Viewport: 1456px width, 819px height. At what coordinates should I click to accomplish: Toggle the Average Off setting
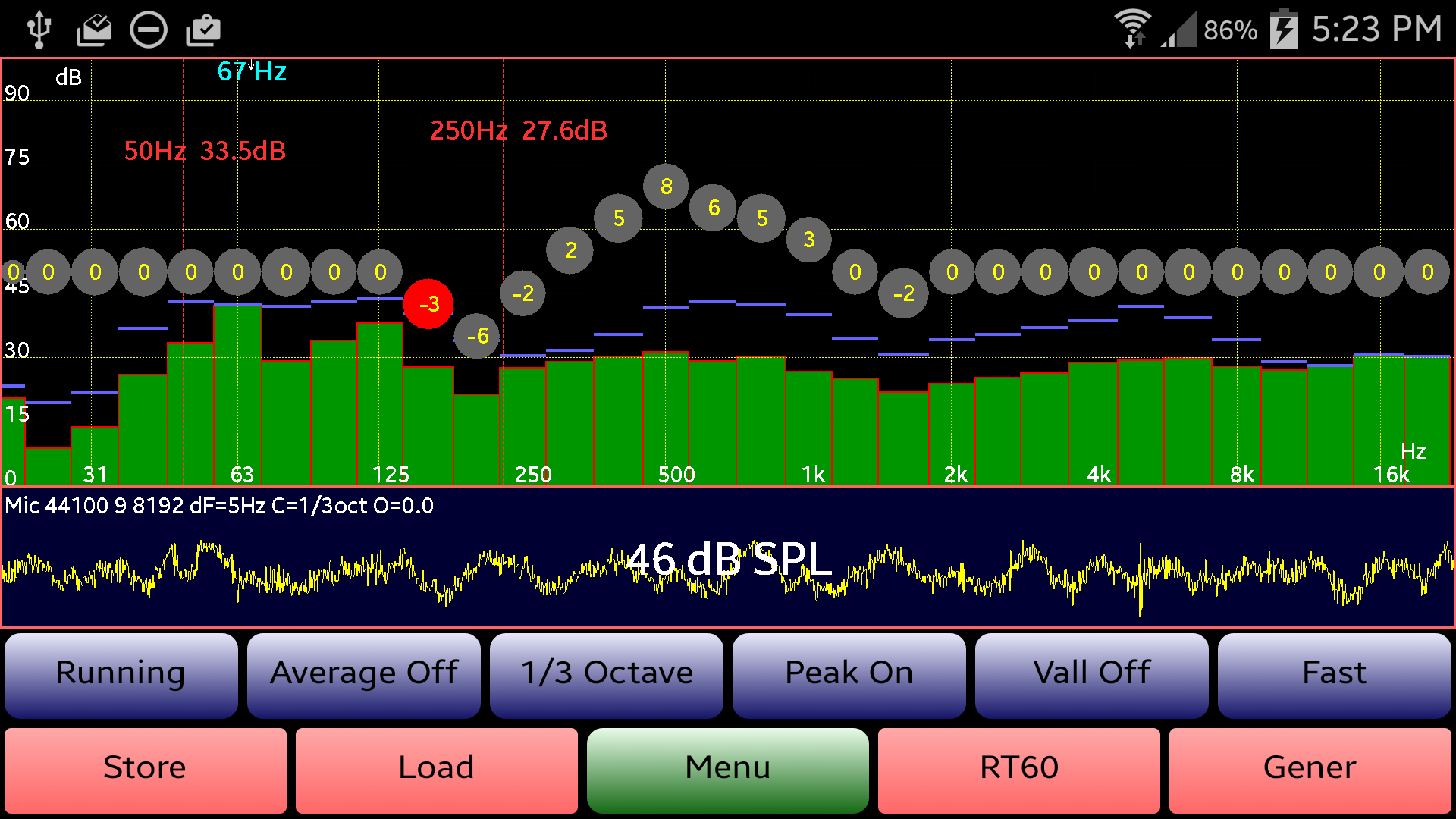click(x=363, y=673)
